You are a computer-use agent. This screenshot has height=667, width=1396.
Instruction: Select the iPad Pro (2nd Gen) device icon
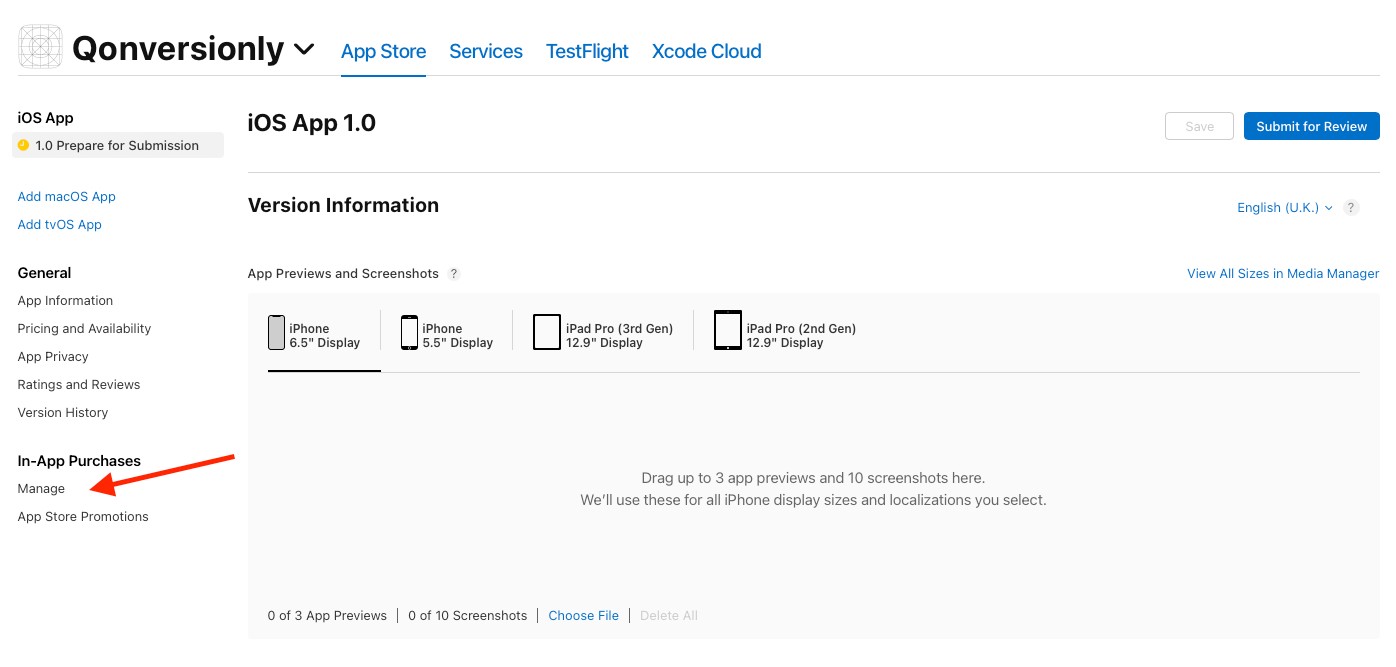(x=727, y=331)
